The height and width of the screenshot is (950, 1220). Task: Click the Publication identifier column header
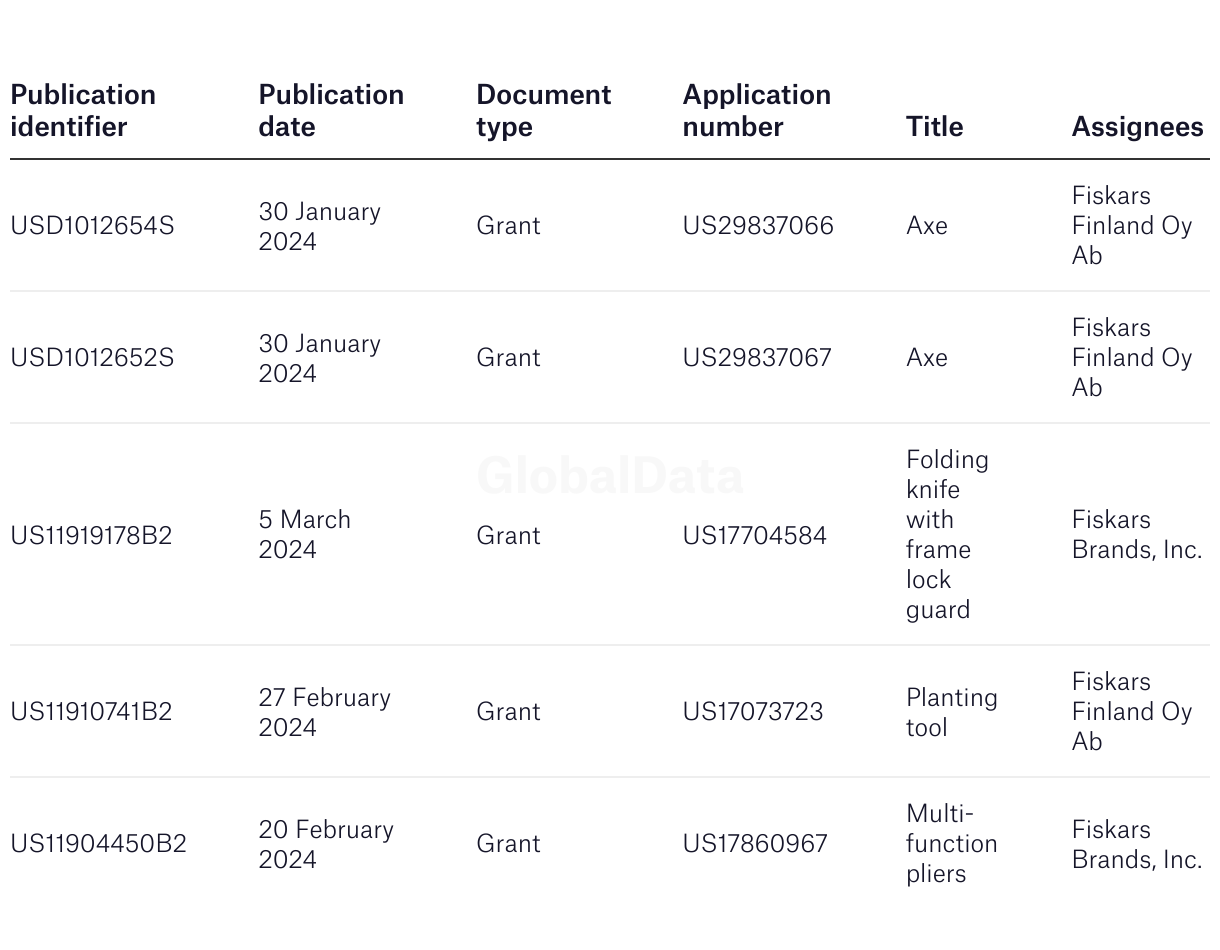[x=83, y=110]
